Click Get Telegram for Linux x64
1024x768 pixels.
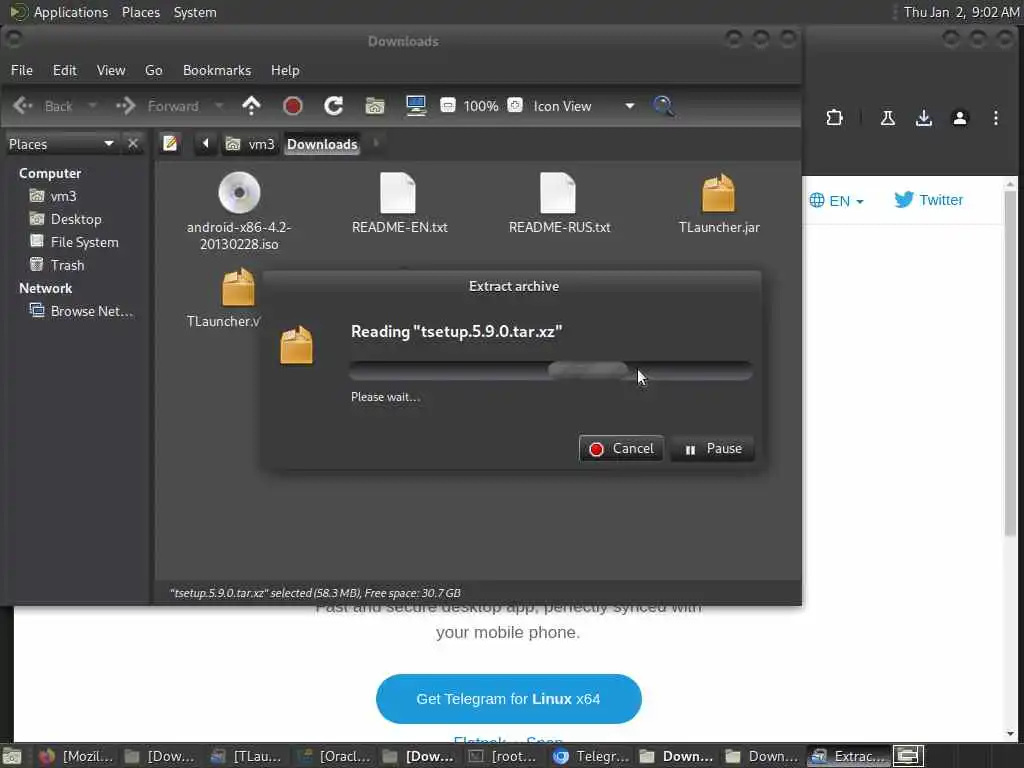click(509, 699)
